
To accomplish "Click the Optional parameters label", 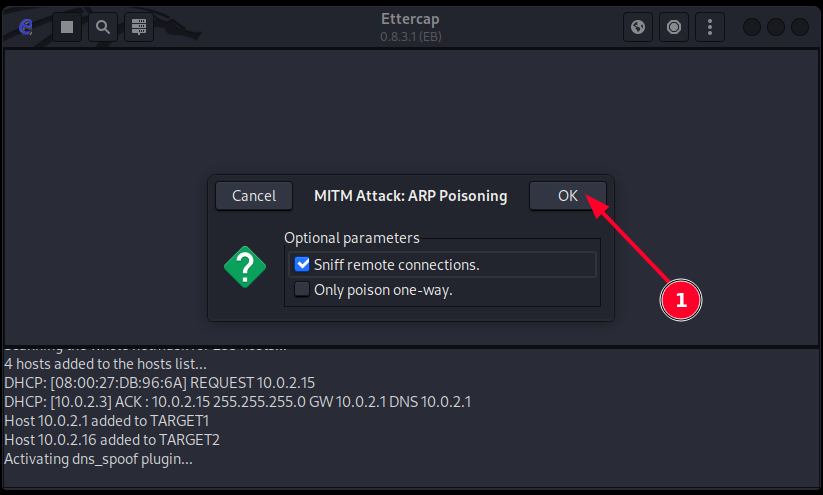I will (x=352, y=238).
